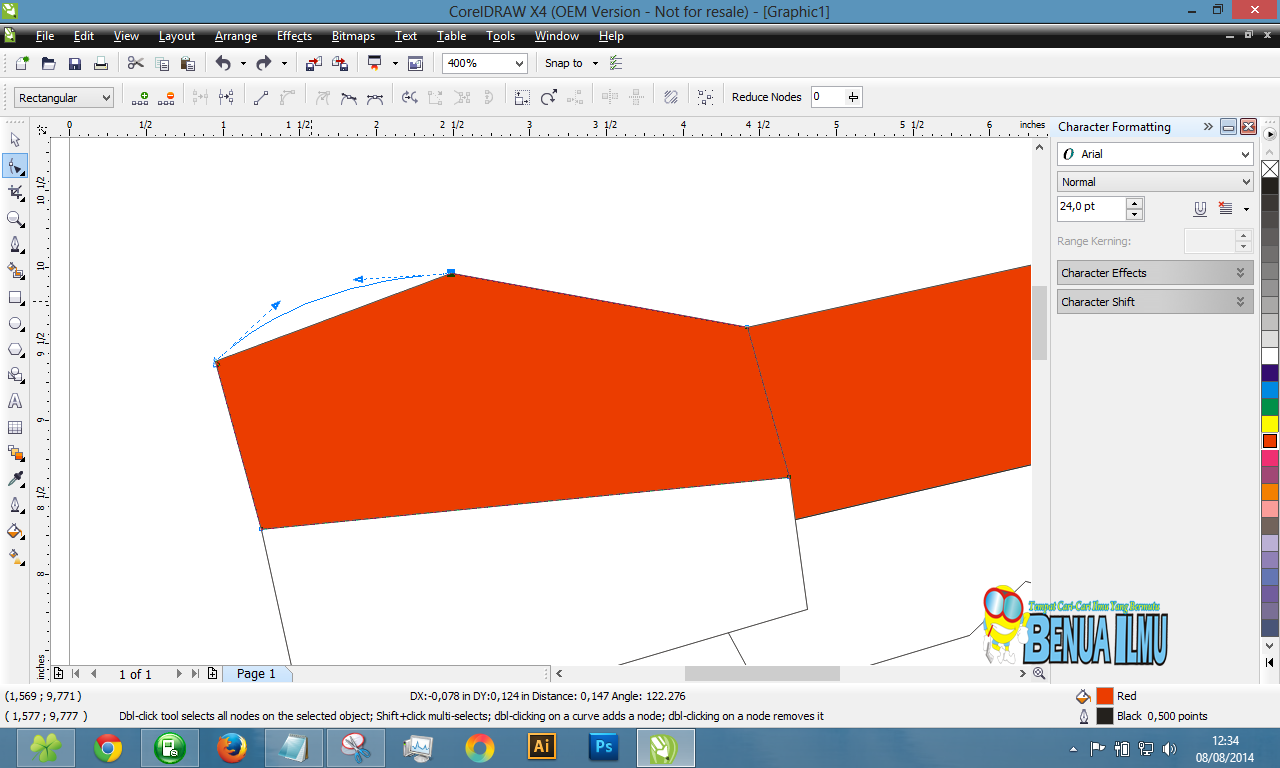The width and height of the screenshot is (1280, 768).
Task: Select the Ellipse tool
Action: pyautogui.click(x=15, y=323)
